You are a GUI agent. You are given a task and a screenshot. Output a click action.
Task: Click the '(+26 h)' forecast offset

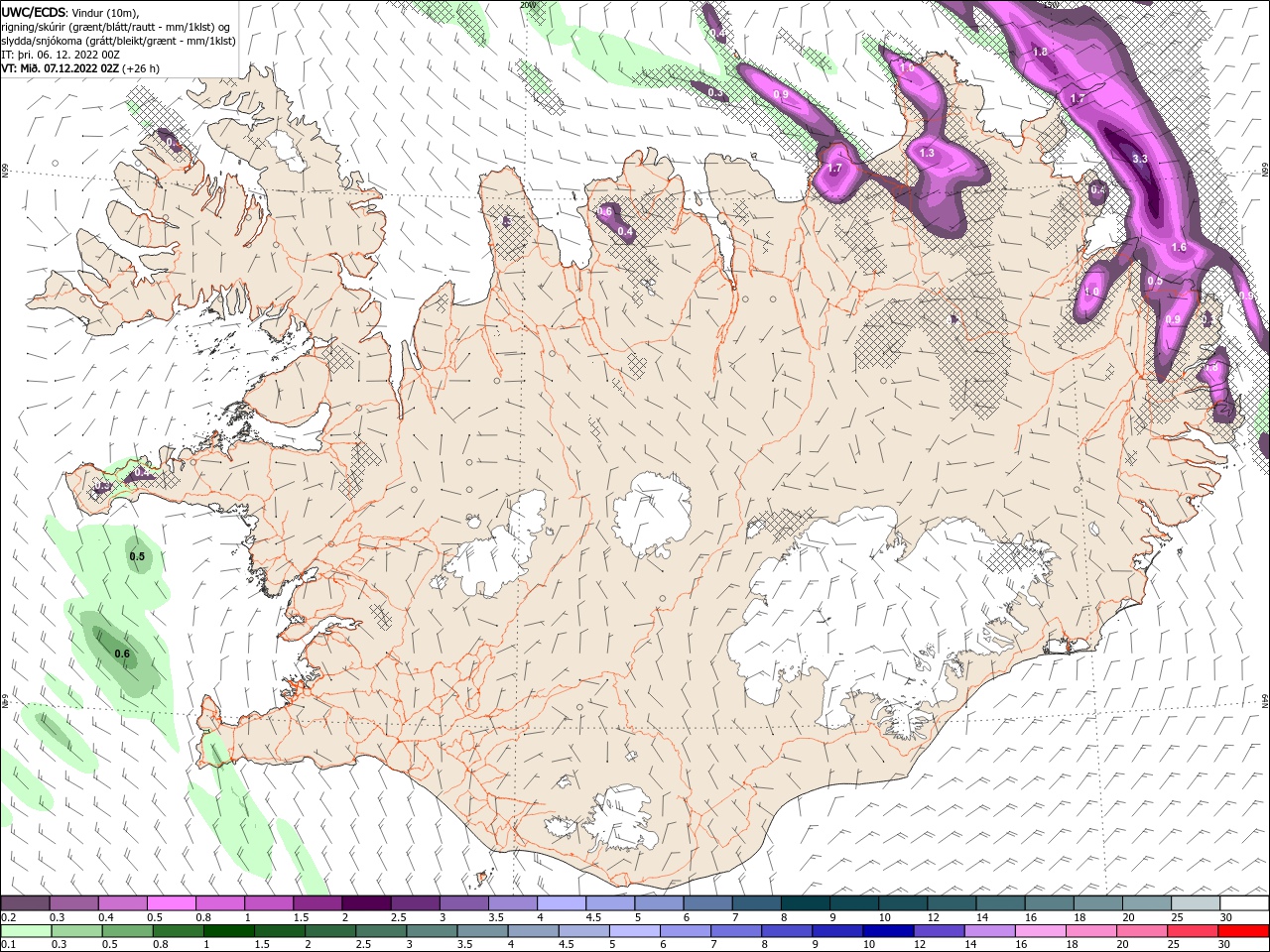(x=142, y=68)
